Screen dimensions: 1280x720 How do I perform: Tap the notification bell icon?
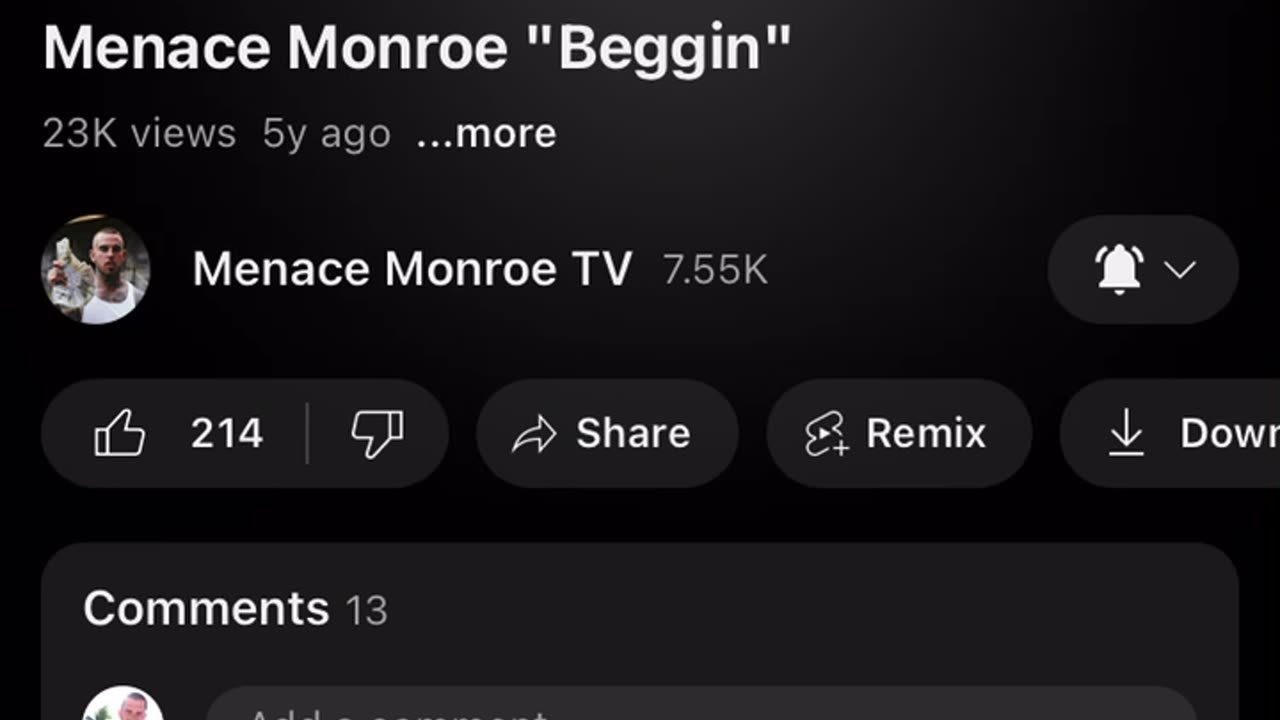coord(1120,269)
